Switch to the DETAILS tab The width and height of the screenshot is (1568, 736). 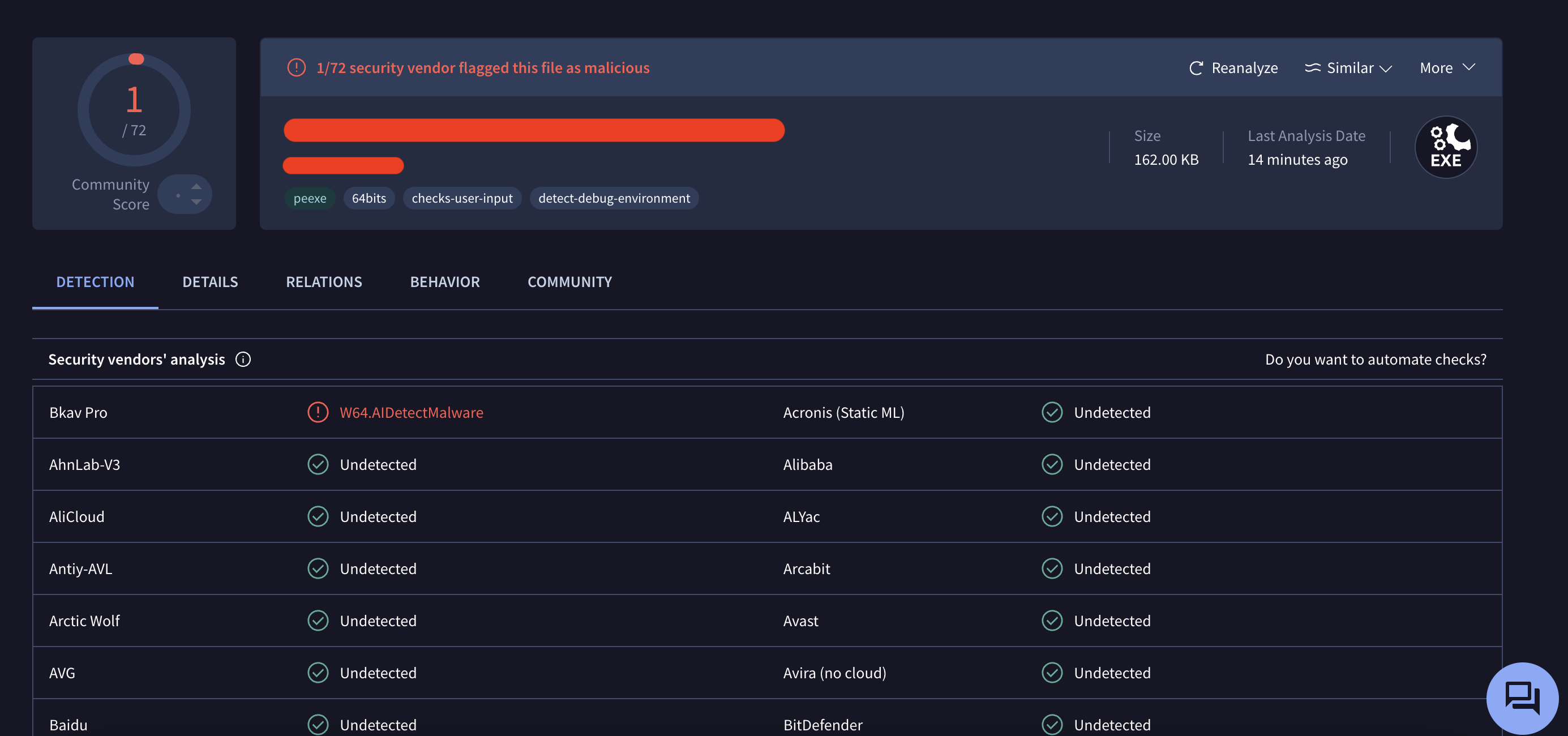(x=210, y=282)
